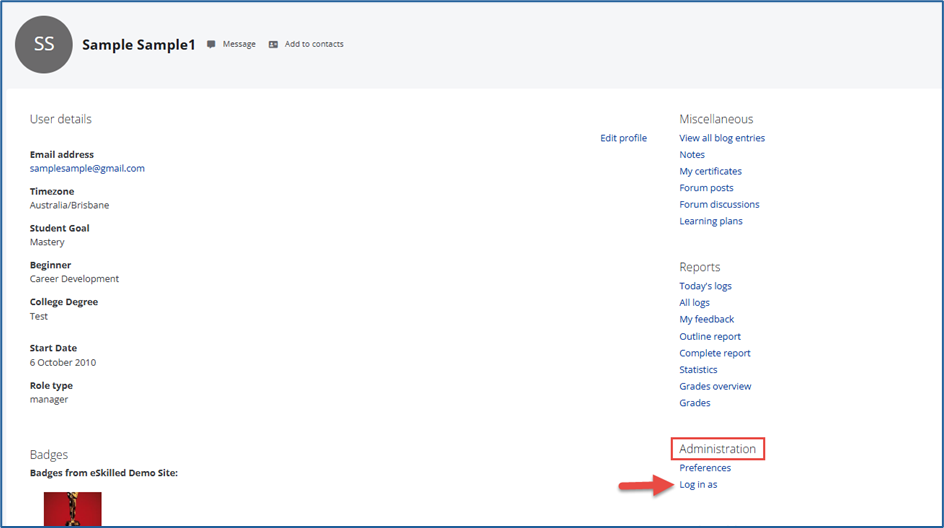
Task: Open the Edit profile link
Action: point(623,138)
